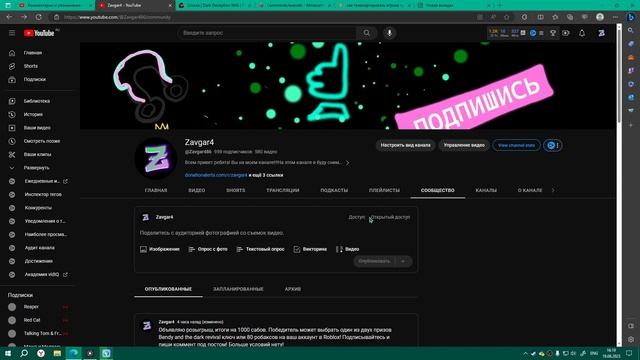640x360 pixels.
Task: Add Видео to the post
Action: click(347, 249)
